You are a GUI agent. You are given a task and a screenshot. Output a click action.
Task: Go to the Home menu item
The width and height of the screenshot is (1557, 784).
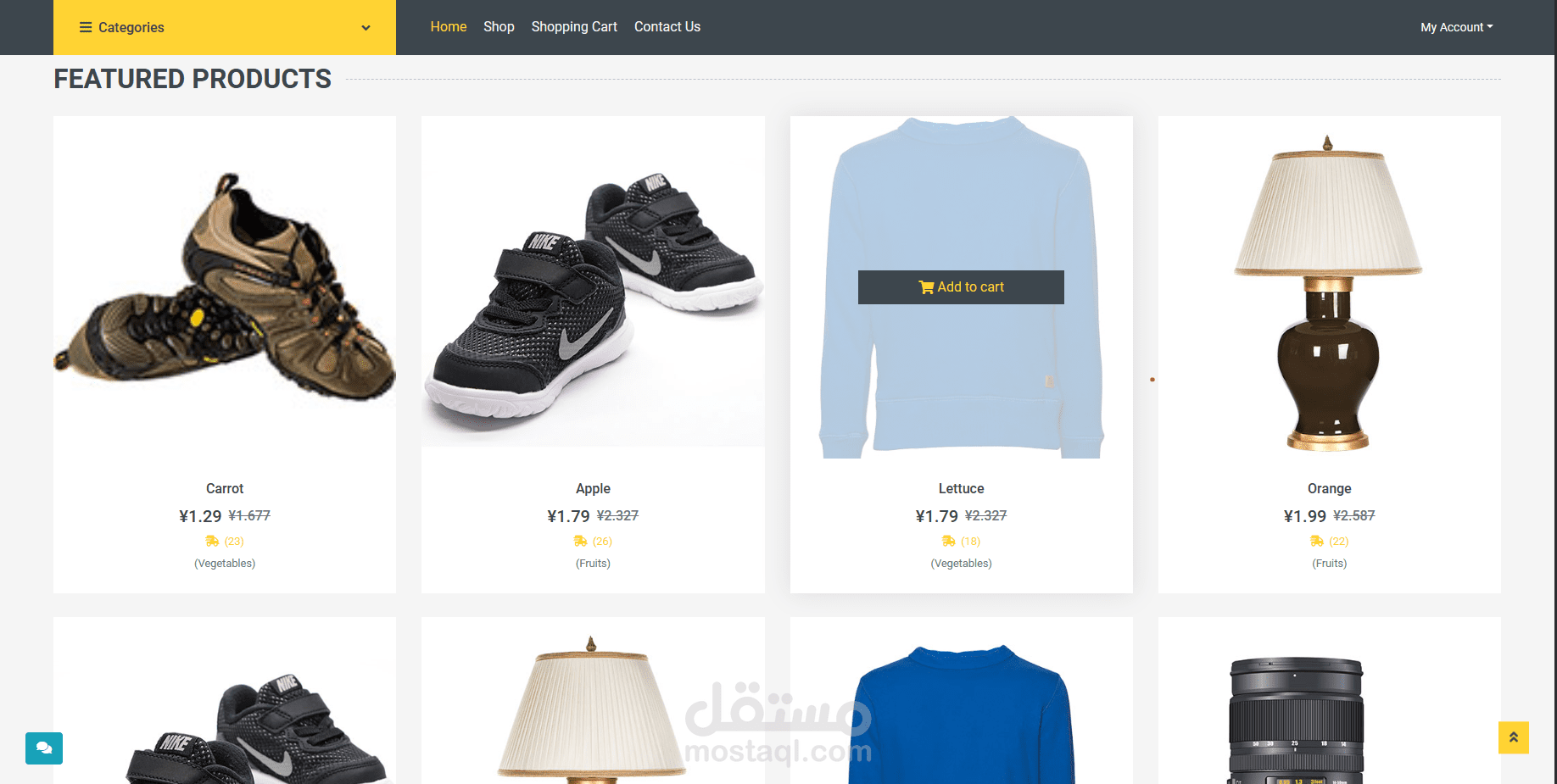click(x=449, y=27)
